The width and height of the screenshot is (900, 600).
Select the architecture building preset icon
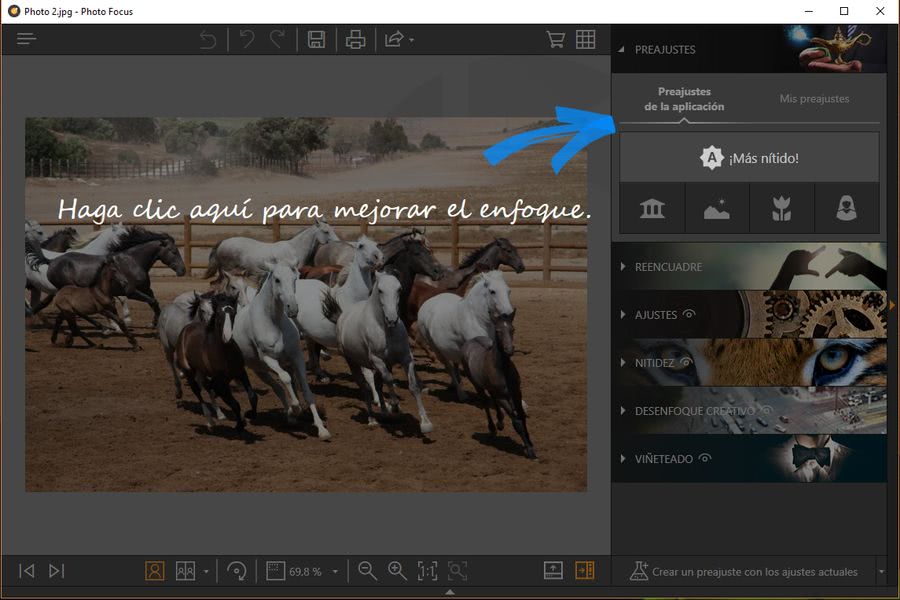click(652, 208)
